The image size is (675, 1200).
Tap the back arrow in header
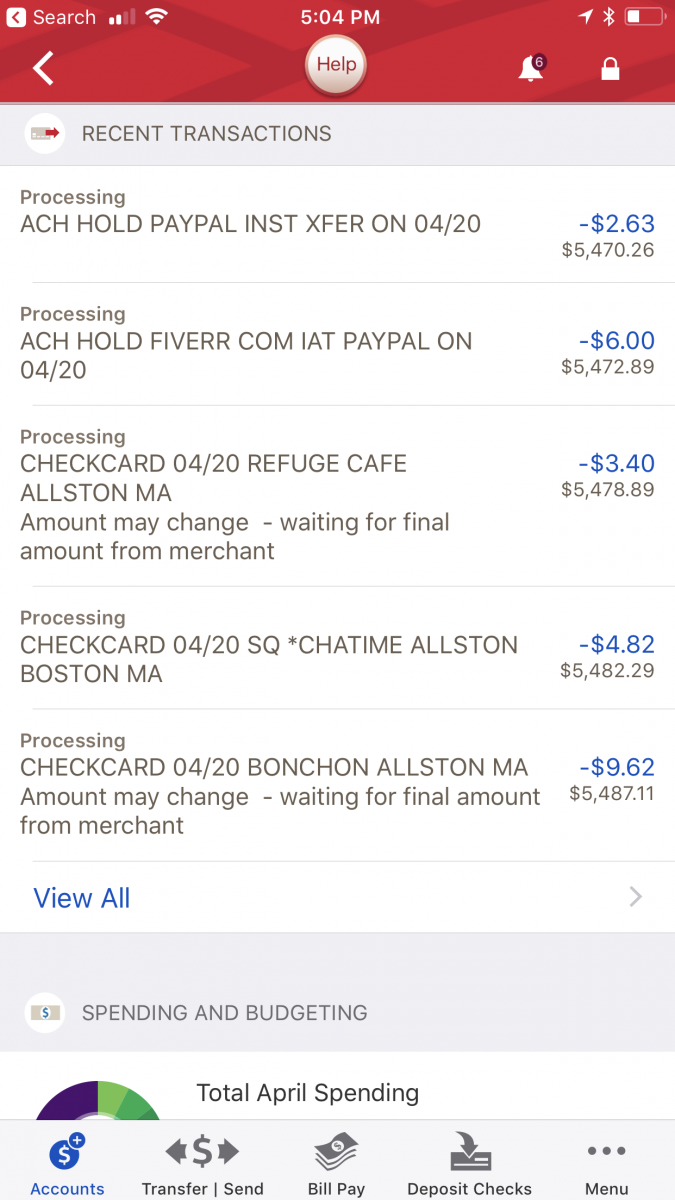44,68
